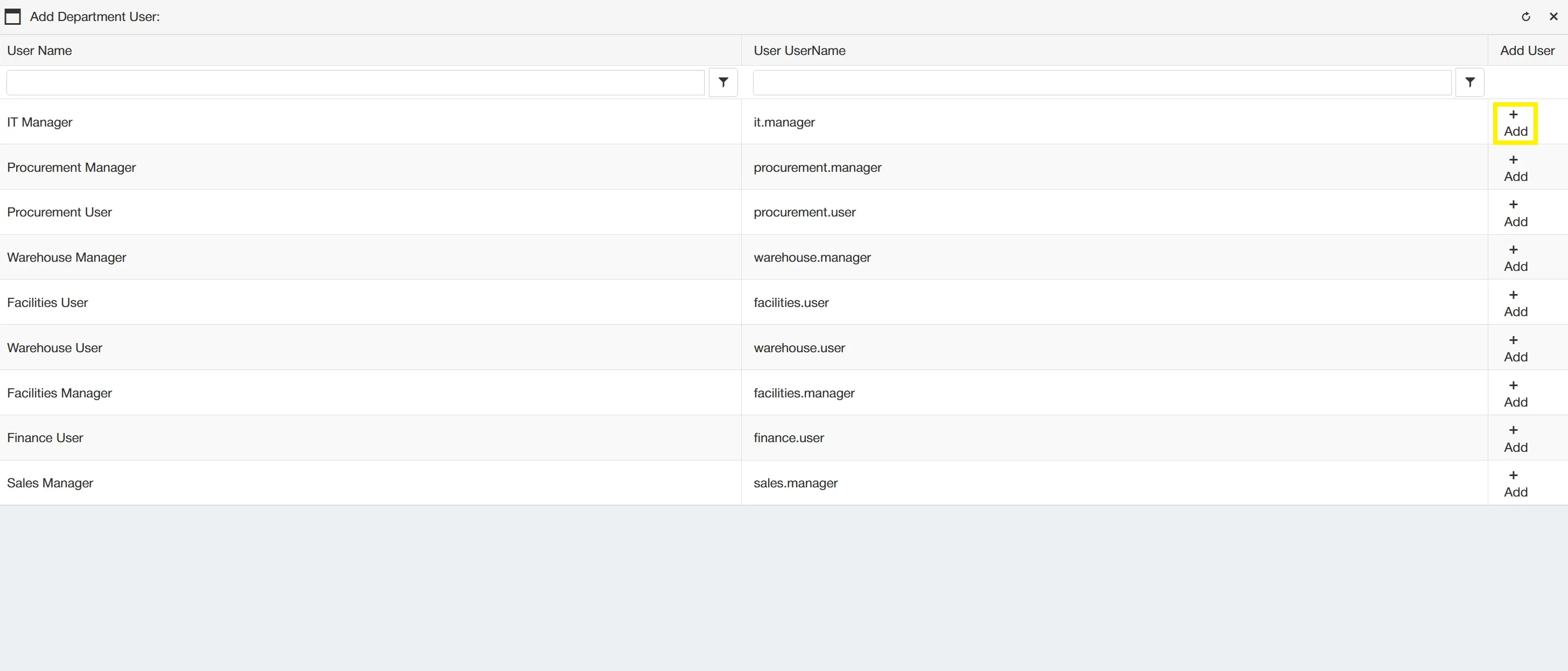Select the Finance User name cell
Viewport: 1568px width, 671px height.
[370, 438]
